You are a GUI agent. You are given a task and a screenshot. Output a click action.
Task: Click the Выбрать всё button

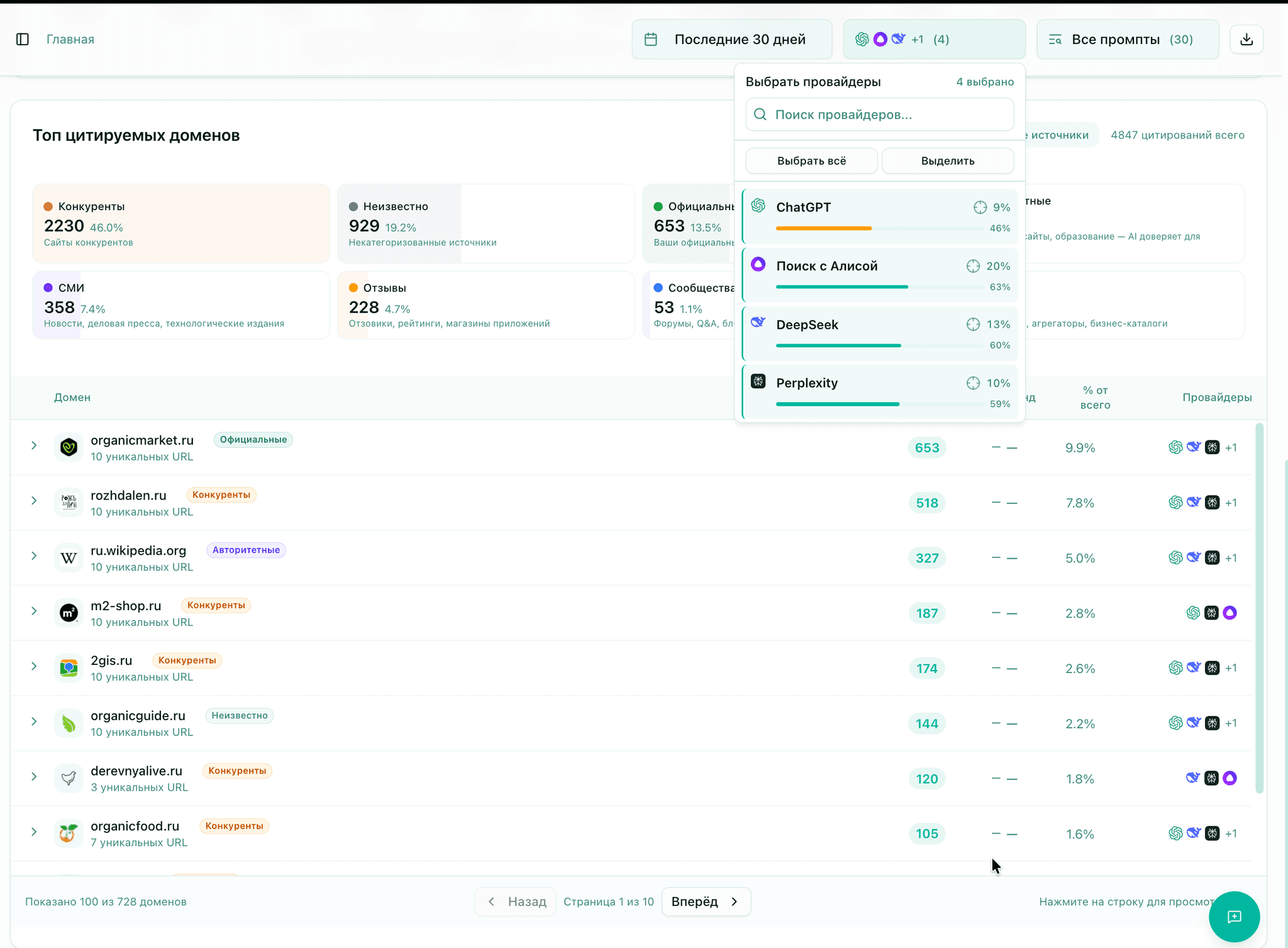tap(811, 161)
